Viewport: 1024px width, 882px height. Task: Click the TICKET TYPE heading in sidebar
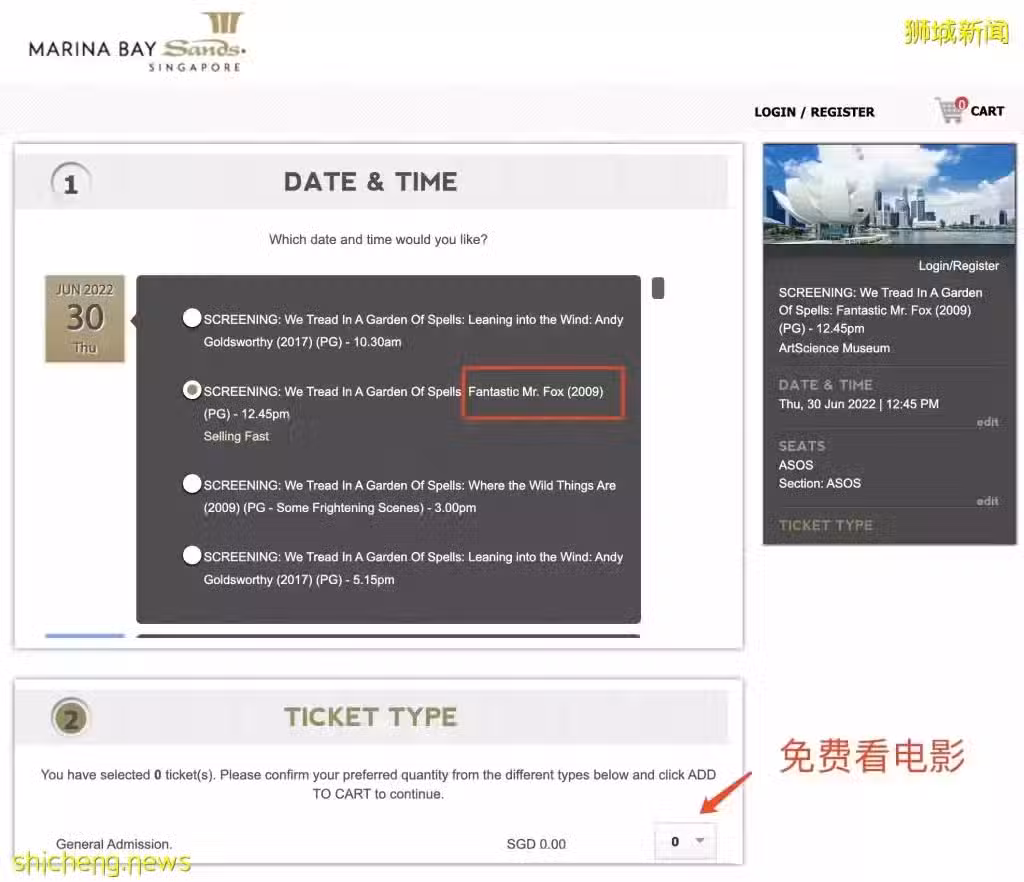click(825, 526)
